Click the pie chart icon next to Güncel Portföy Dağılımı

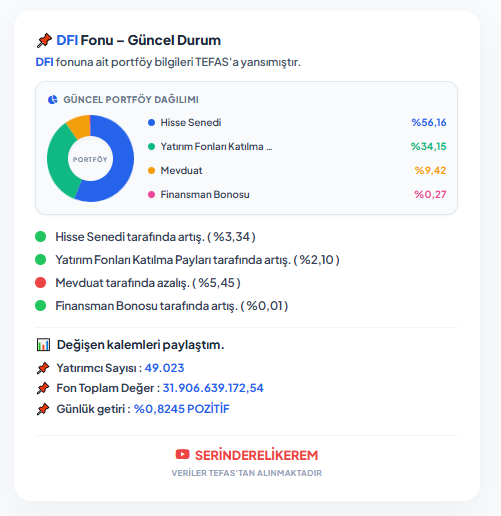(53, 100)
